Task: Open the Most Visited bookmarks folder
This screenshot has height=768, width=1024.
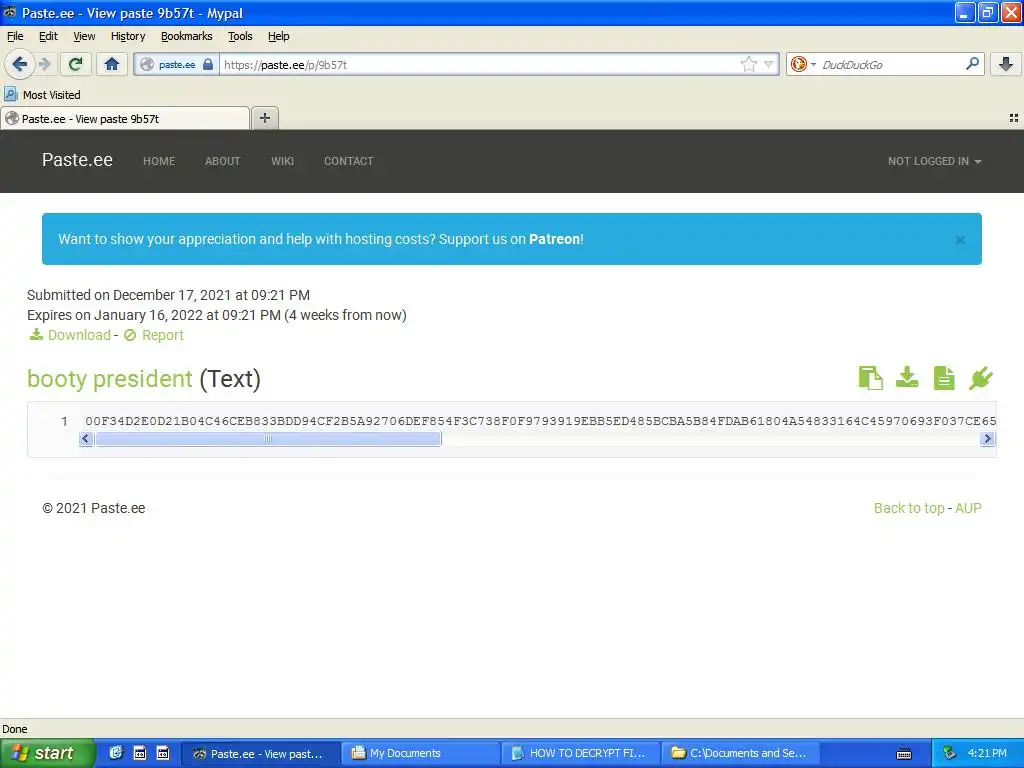Action: (x=42, y=95)
